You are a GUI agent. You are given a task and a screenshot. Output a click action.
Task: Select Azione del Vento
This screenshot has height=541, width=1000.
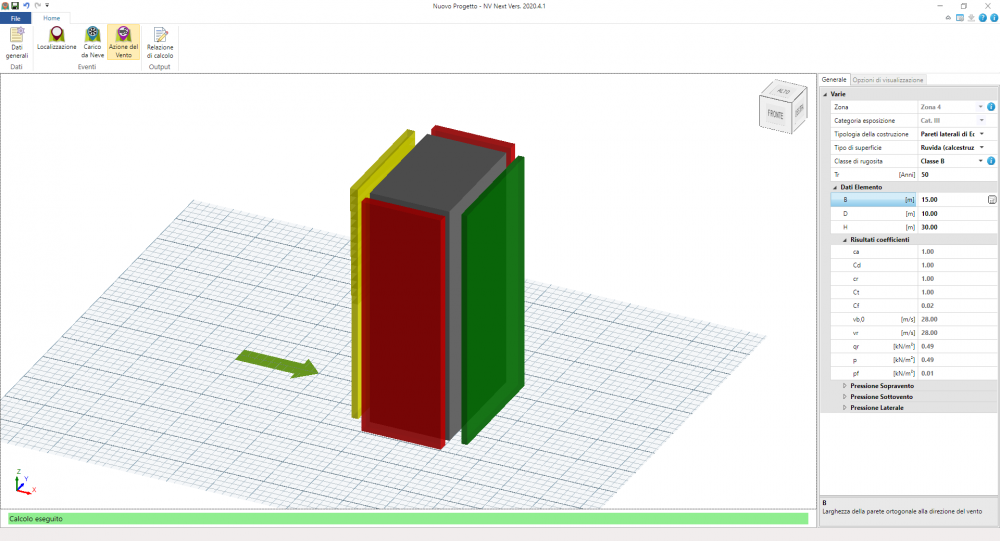[x=124, y=43]
